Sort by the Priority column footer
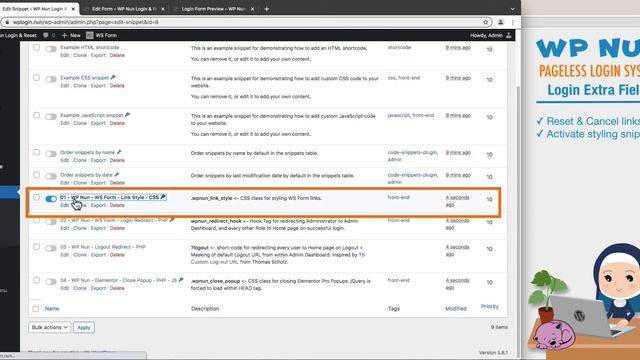The height and width of the screenshot is (360, 640). pyautogui.click(x=489, y=306)
